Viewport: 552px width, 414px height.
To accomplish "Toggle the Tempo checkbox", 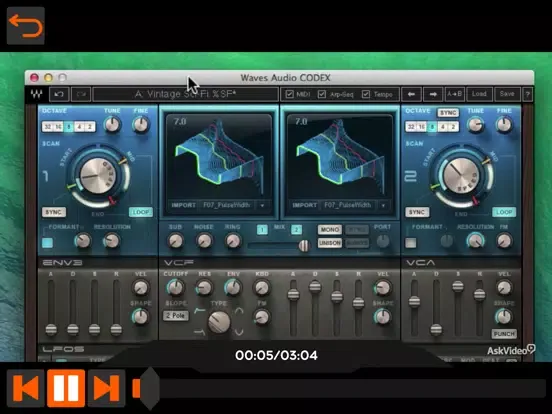I will tap(366, 94).
